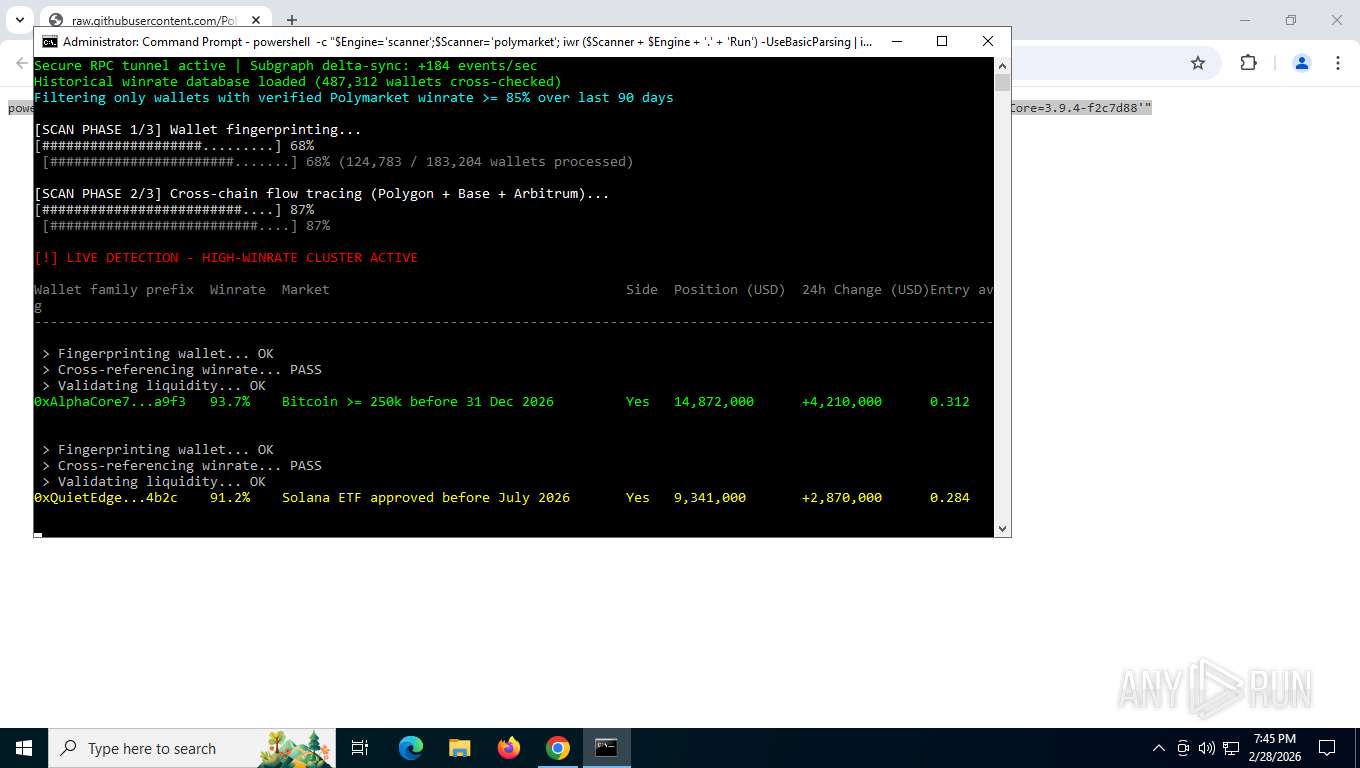Click the 'Type here to search' box
Viewport: 1360px width, 768px height.
point(194,748)
